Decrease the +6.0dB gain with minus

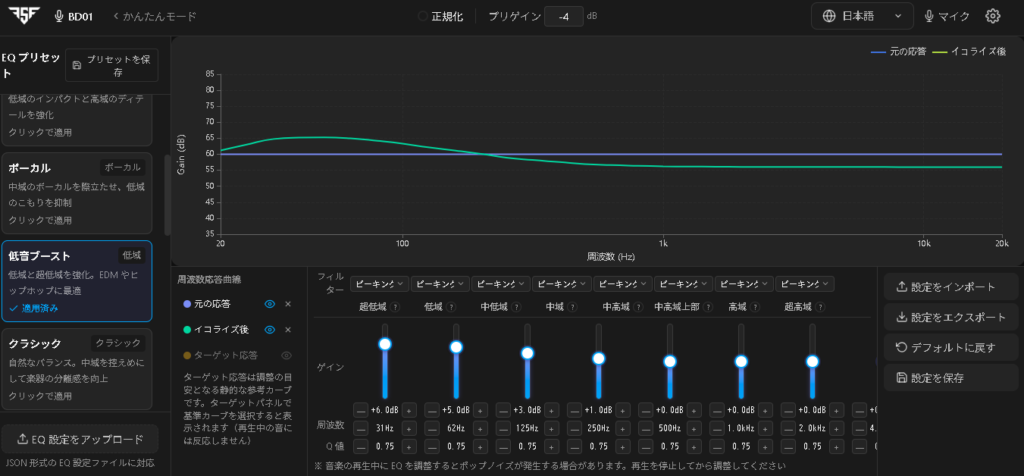pos(360,410)
